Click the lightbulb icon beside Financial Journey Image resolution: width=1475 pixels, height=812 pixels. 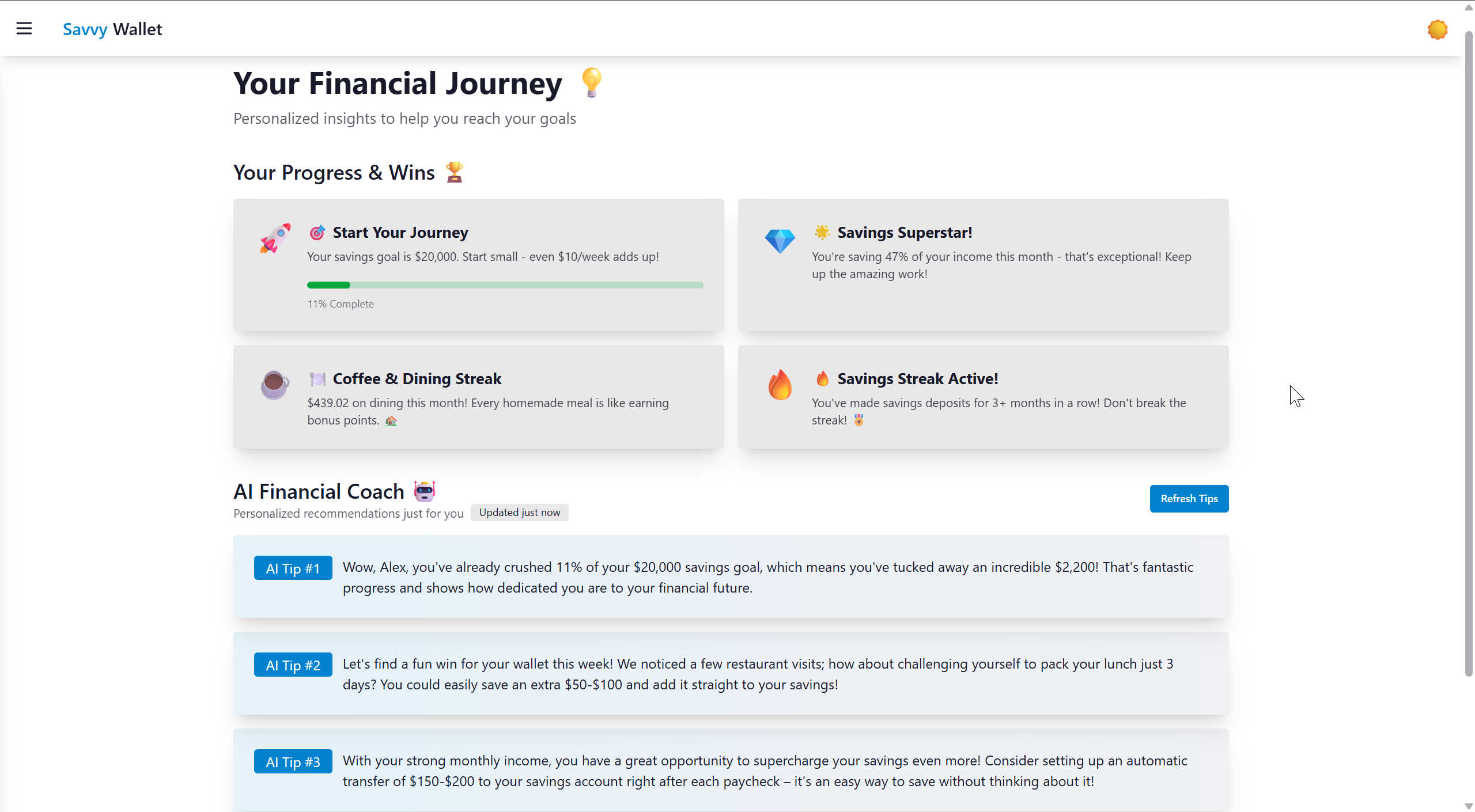click(592, 83)
